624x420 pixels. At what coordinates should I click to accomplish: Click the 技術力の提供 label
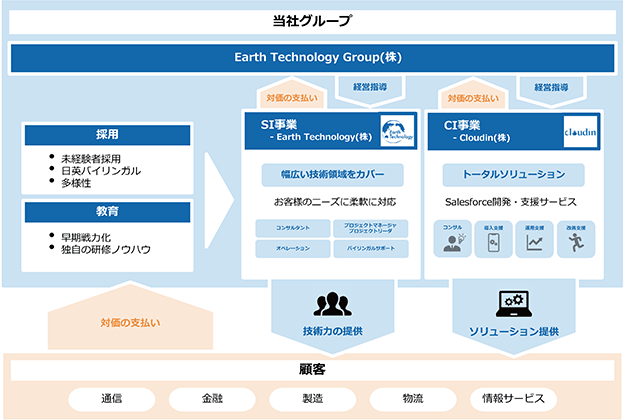click(x=332, y=332)
